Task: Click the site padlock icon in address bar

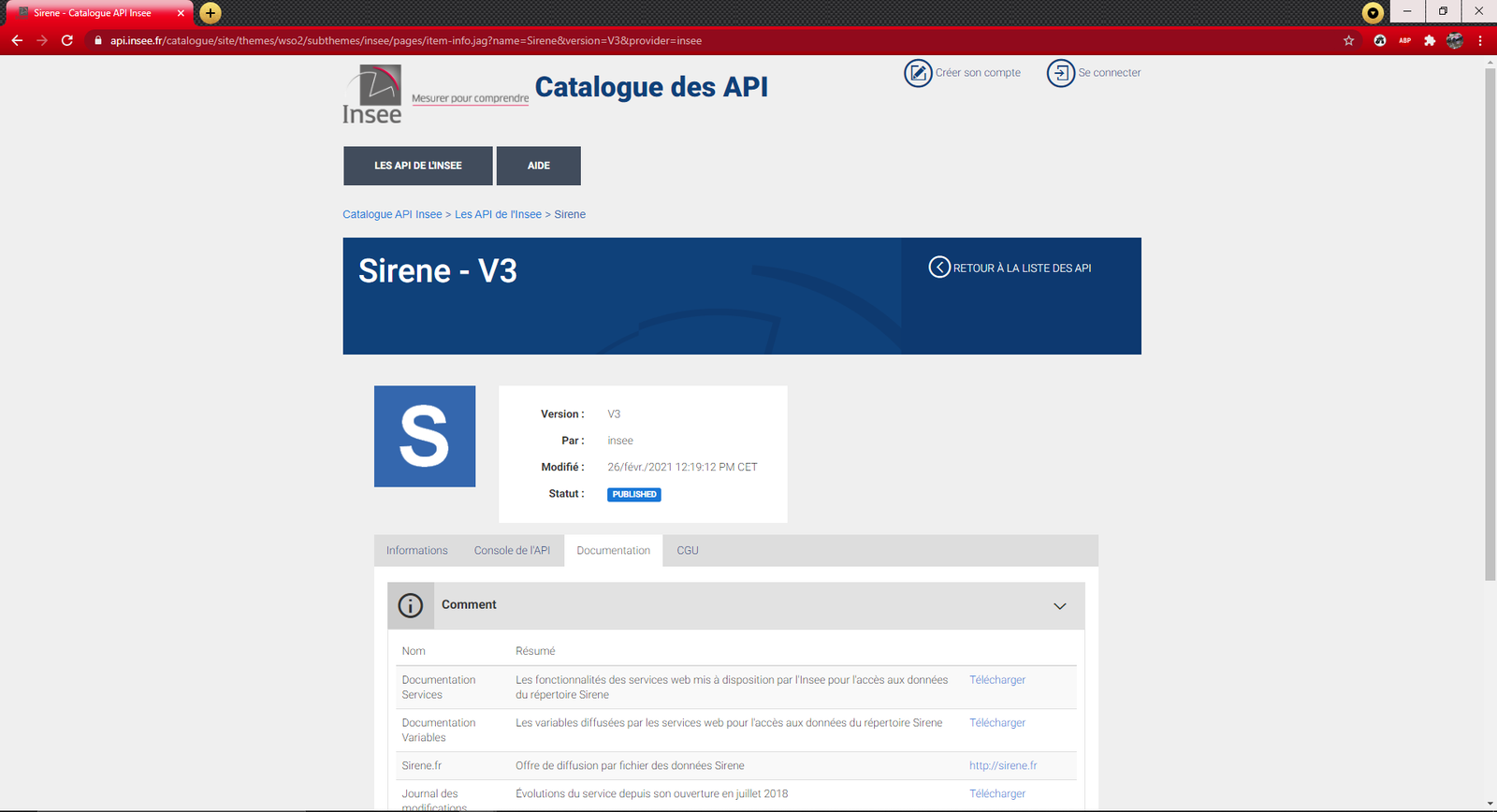Action: [97, 40]
